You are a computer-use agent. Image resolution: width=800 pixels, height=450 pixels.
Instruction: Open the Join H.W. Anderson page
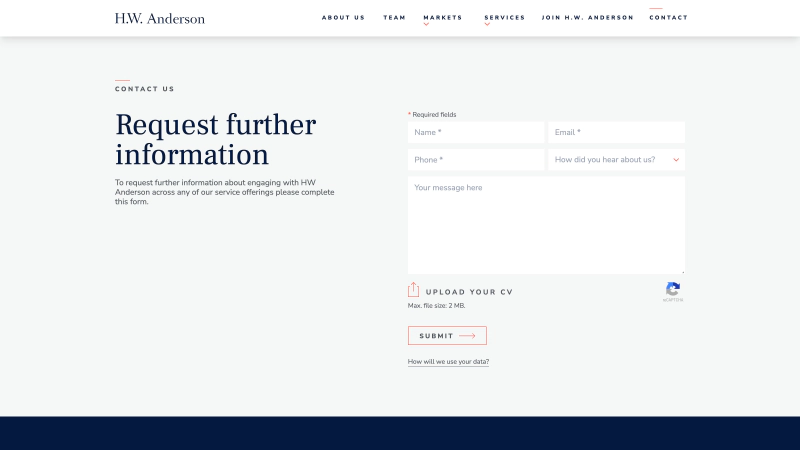(x=587, y=17)
